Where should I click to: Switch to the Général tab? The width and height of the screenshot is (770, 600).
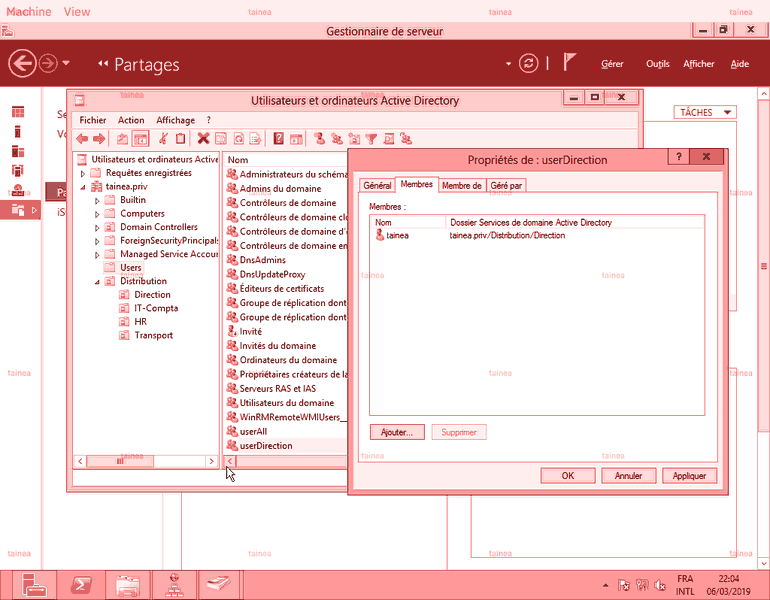(x=377, y=186)
